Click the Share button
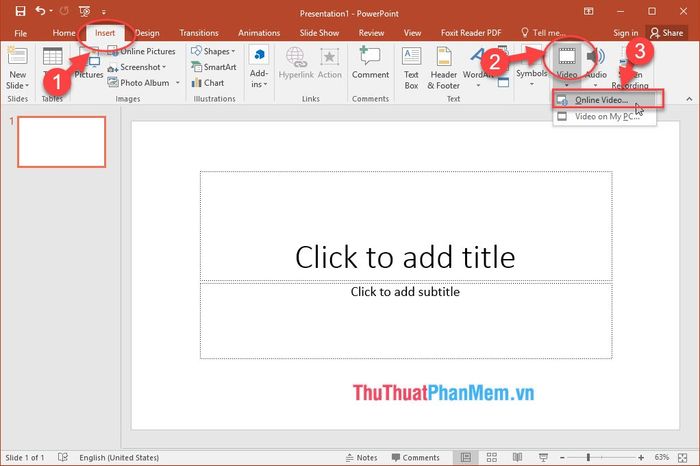The width and height of the screenshot is (700, 466). click(x=667, y=33)
